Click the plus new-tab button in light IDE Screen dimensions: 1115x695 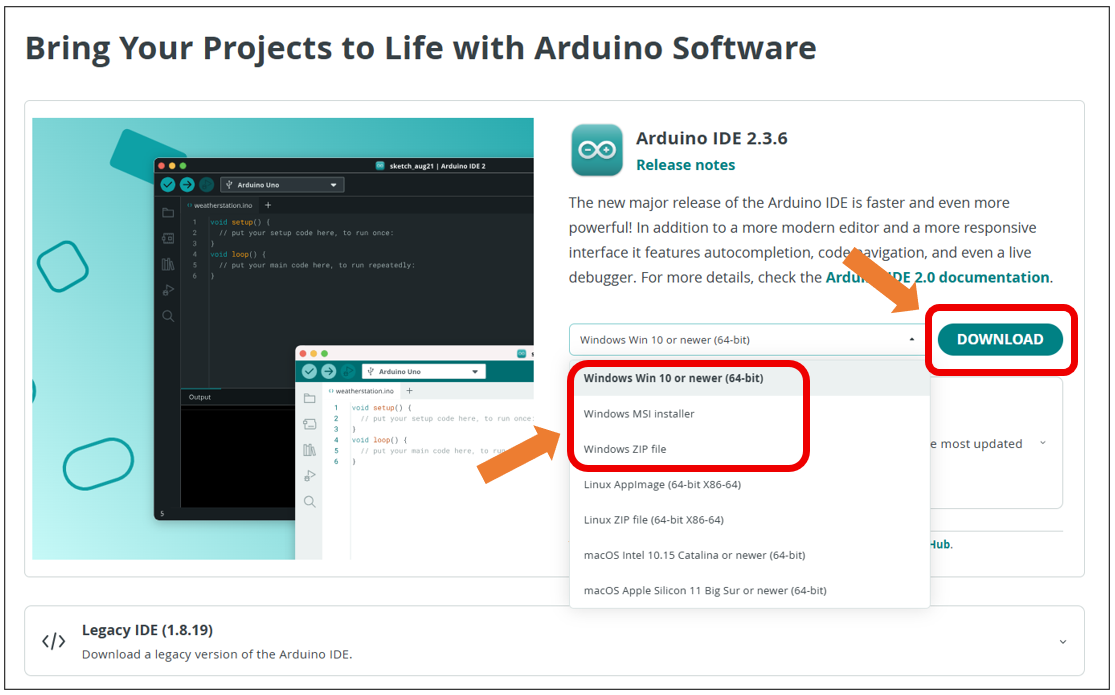coord(410,391)
